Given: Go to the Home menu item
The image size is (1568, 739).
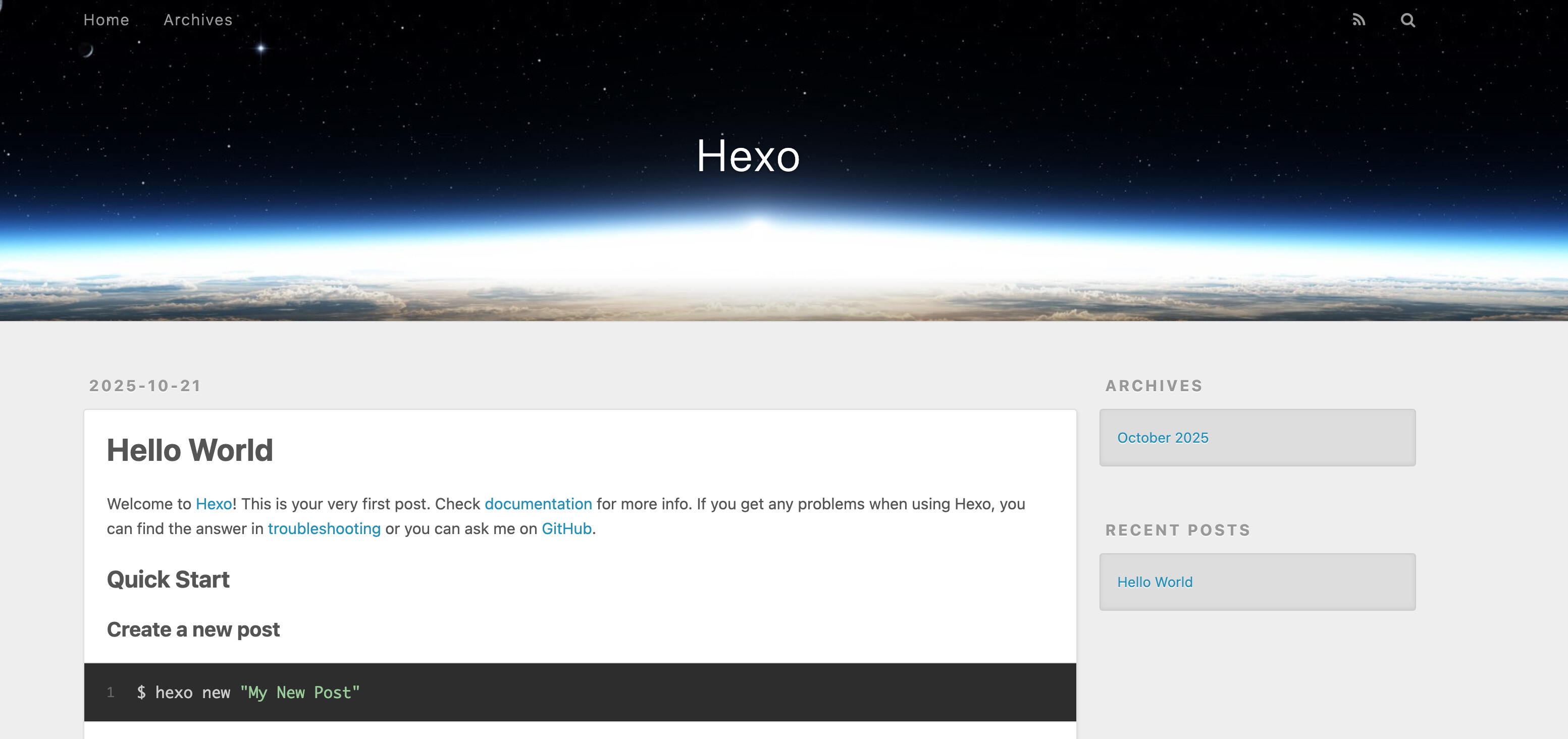Looking at the screenshot, I should [107, 20].
